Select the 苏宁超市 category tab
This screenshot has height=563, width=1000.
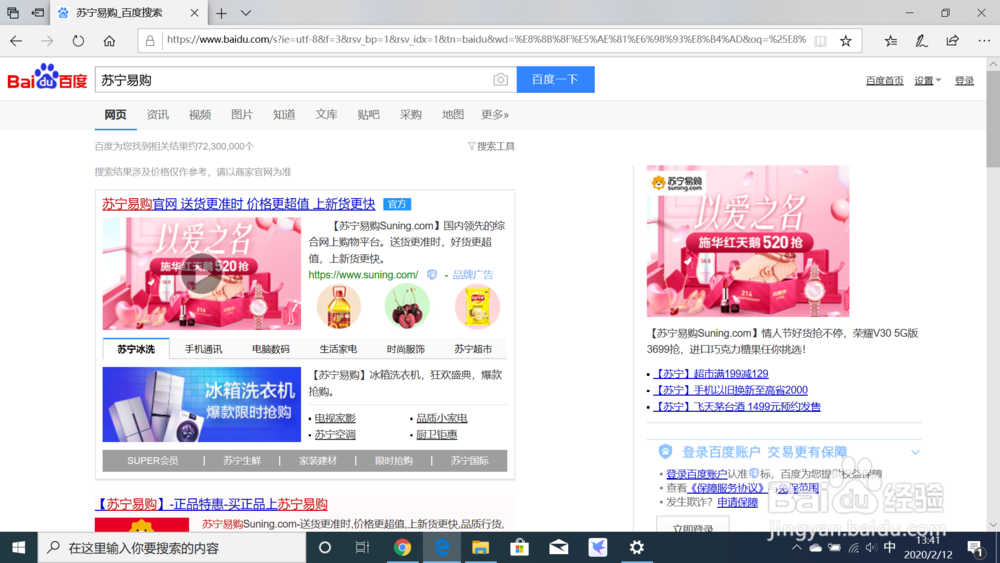473,349
